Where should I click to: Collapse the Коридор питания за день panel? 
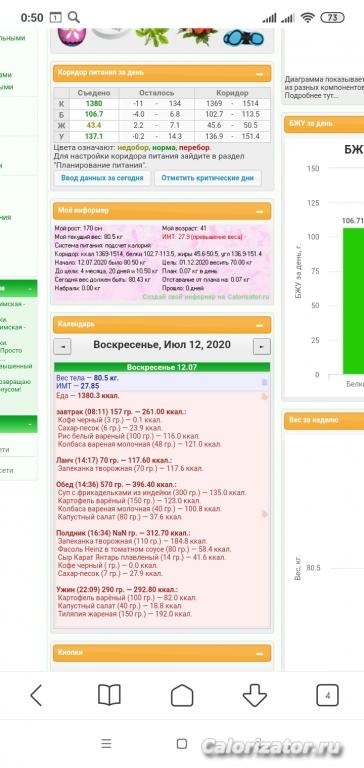click(x=260, y=73)
